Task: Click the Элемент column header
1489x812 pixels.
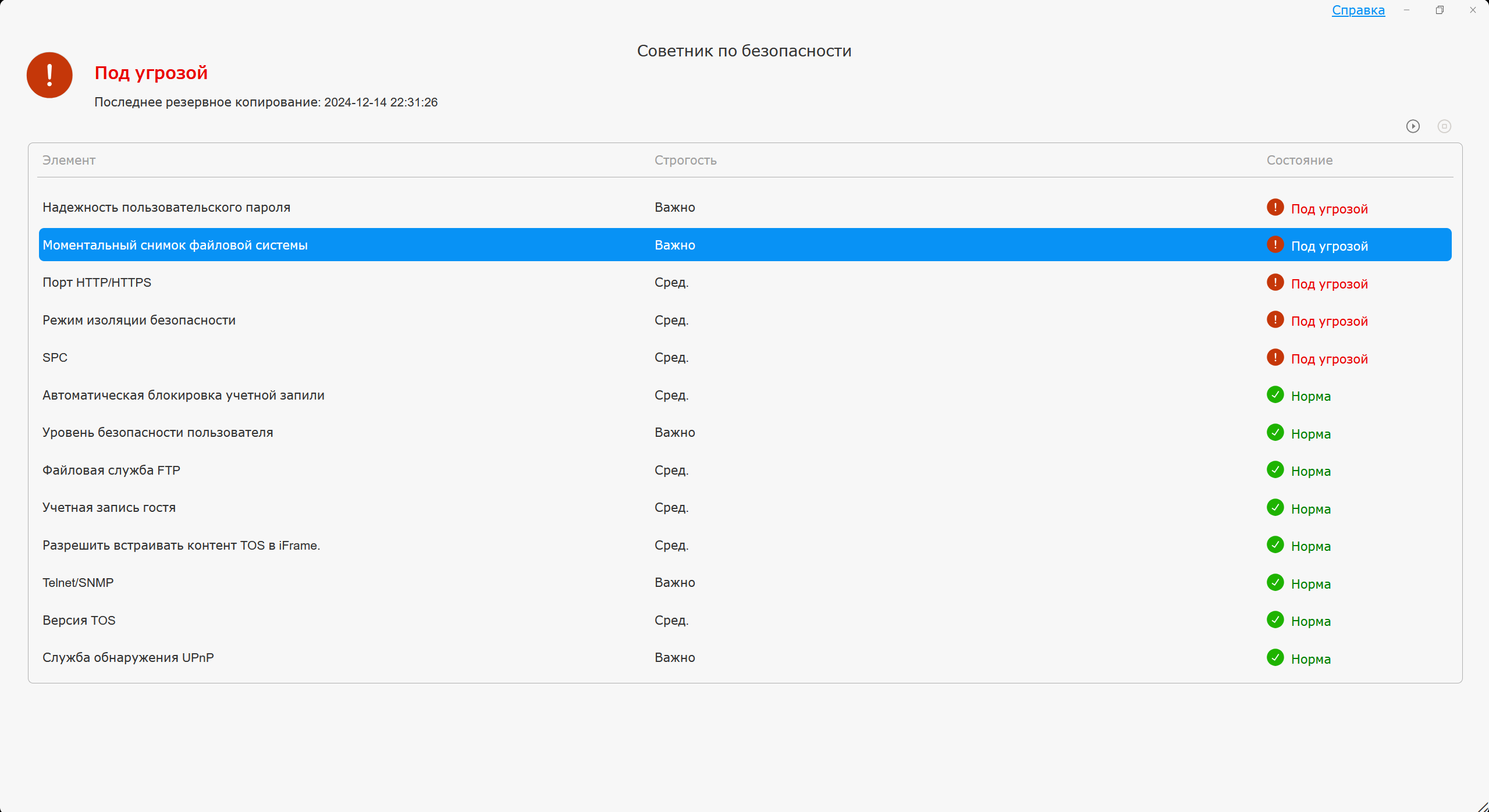Action: 69,161
